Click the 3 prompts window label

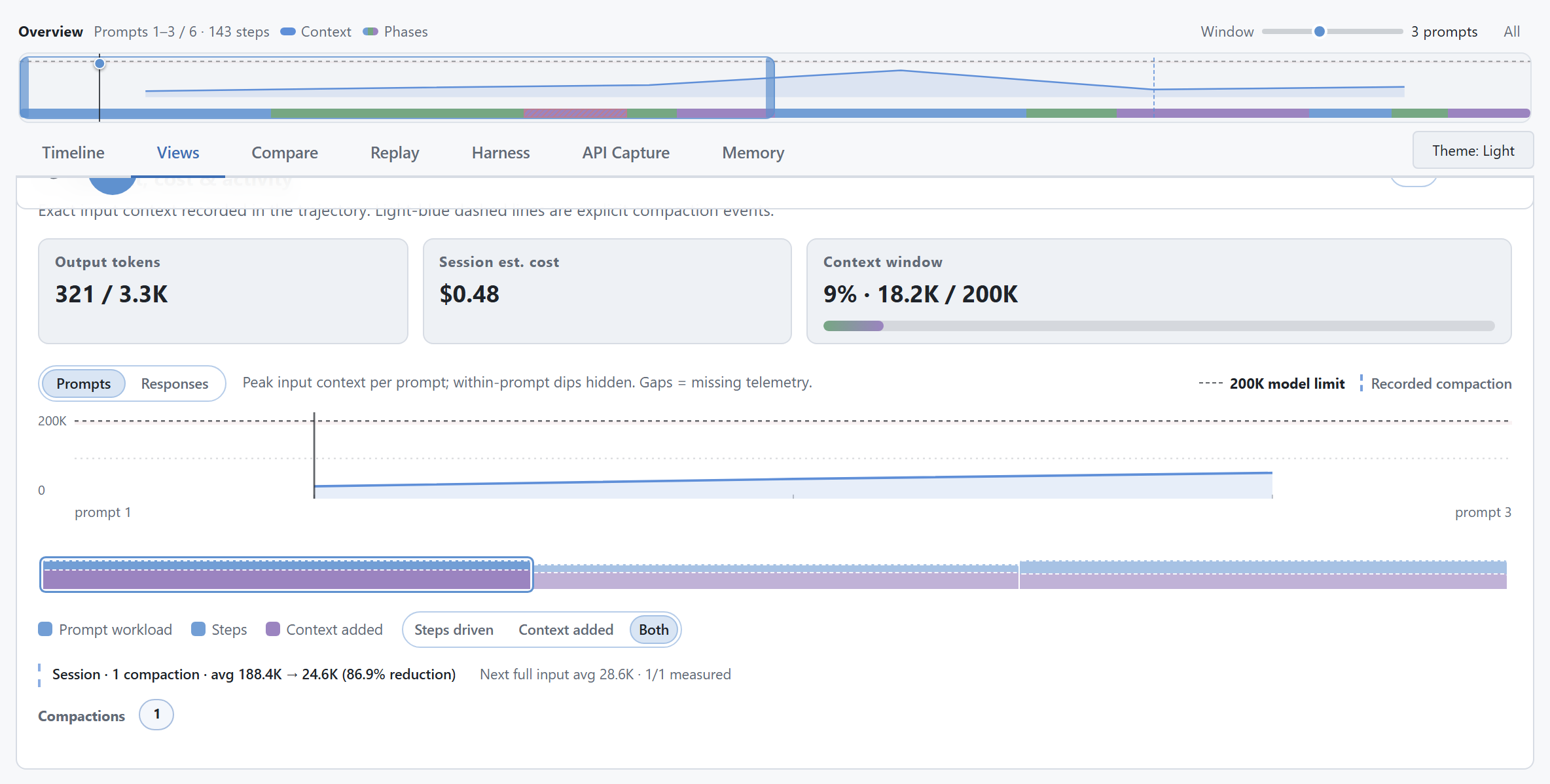[x=1444, y=31]
